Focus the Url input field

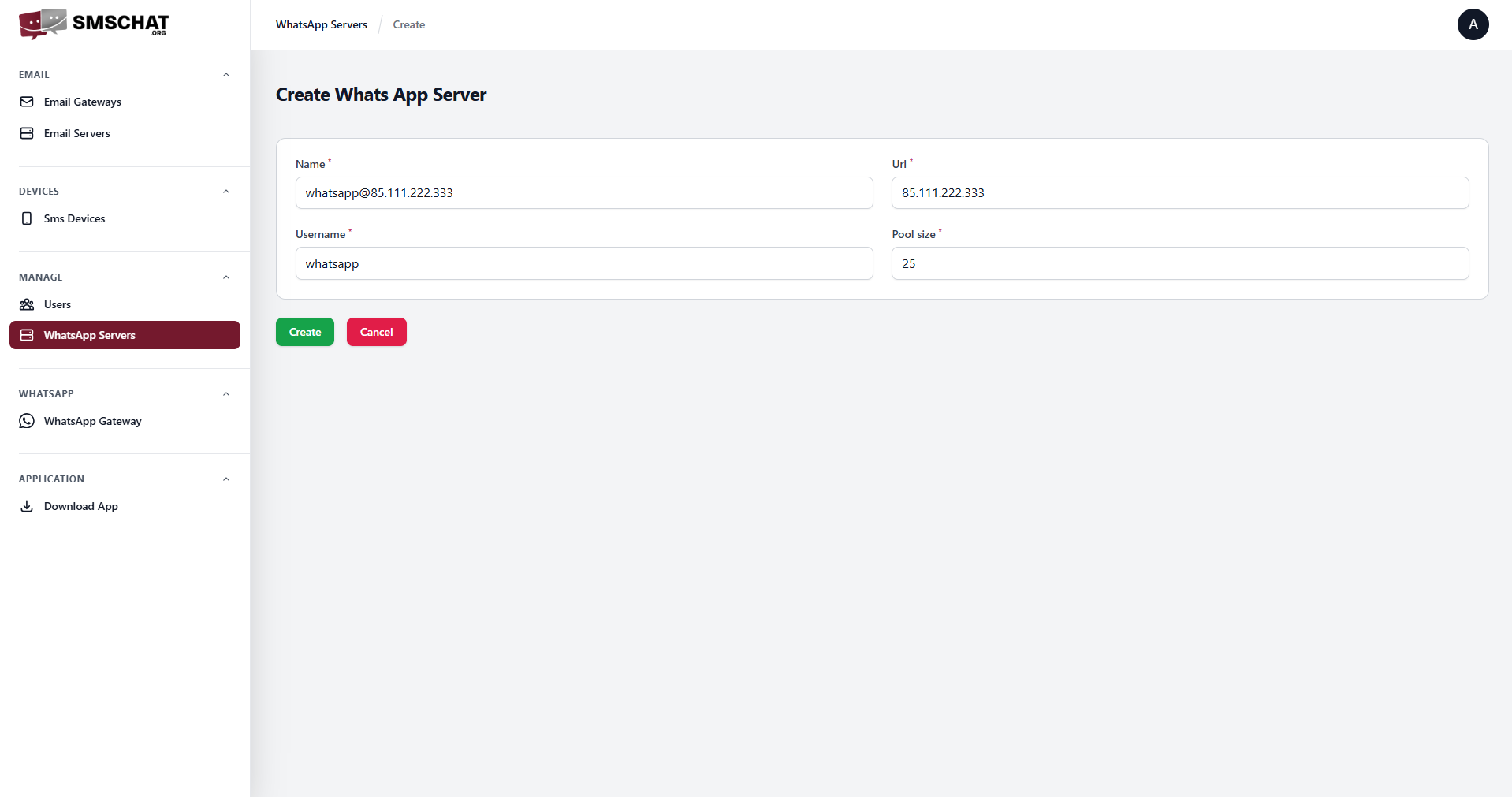[1180, 193]
